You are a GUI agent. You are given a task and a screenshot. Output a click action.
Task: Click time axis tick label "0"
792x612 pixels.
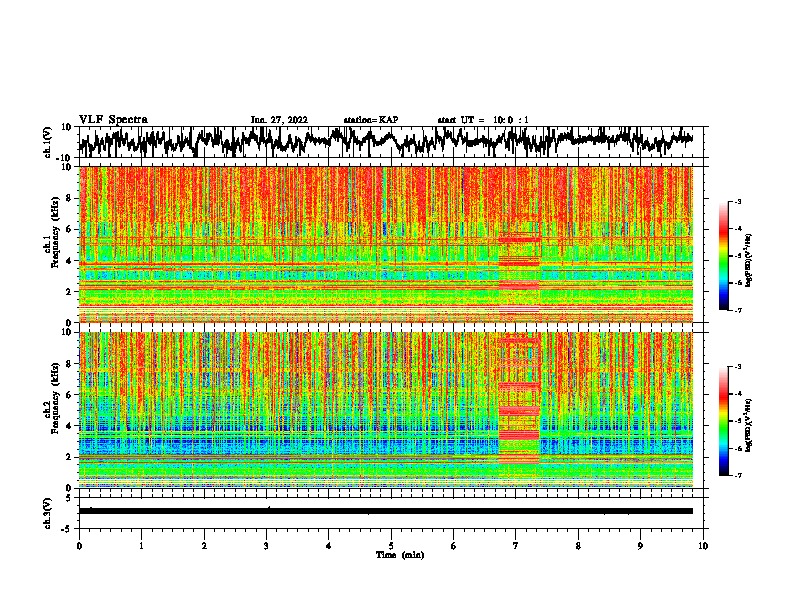point(79,546)
